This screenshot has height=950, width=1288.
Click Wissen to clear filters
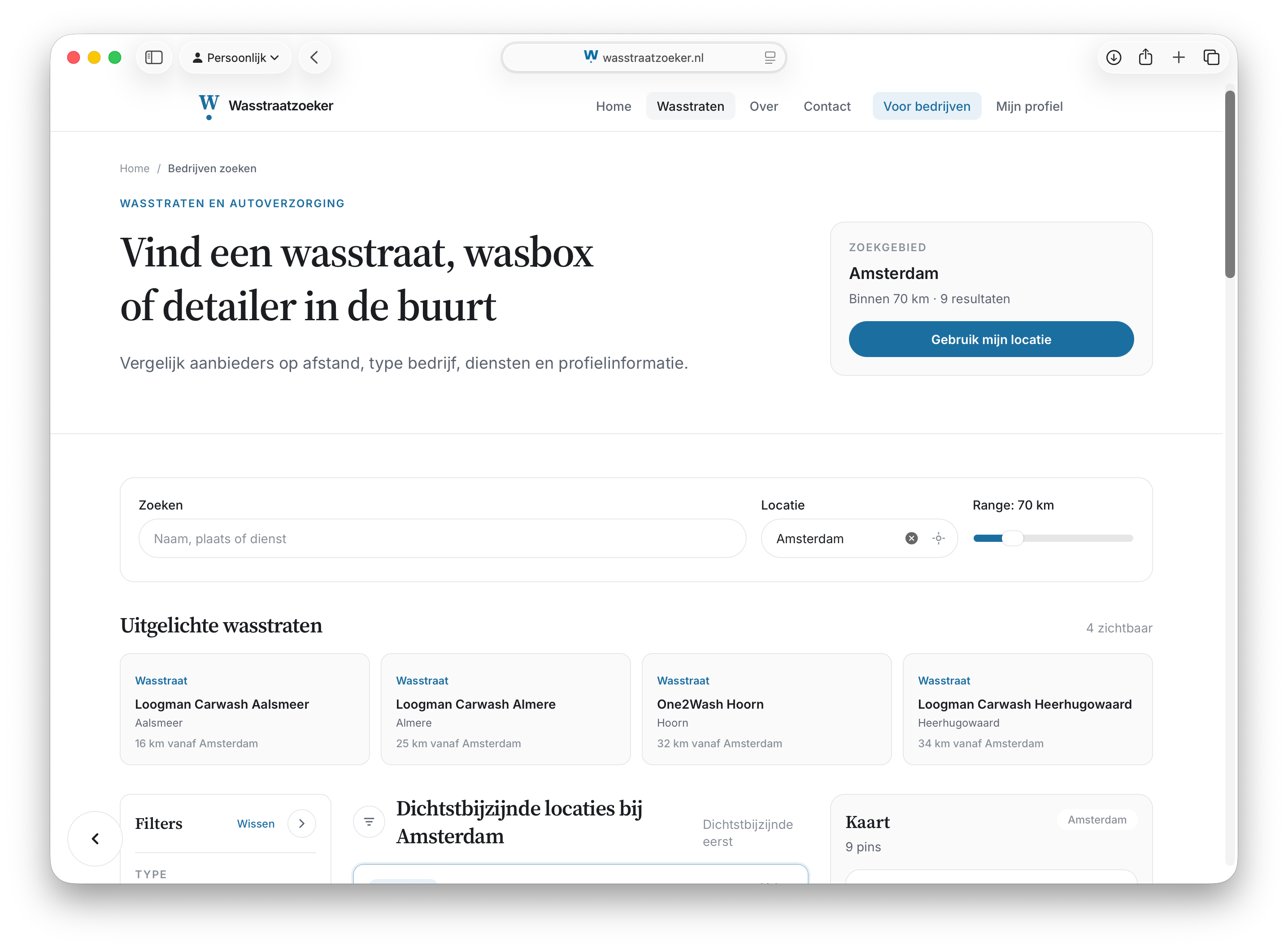[256, 824]
